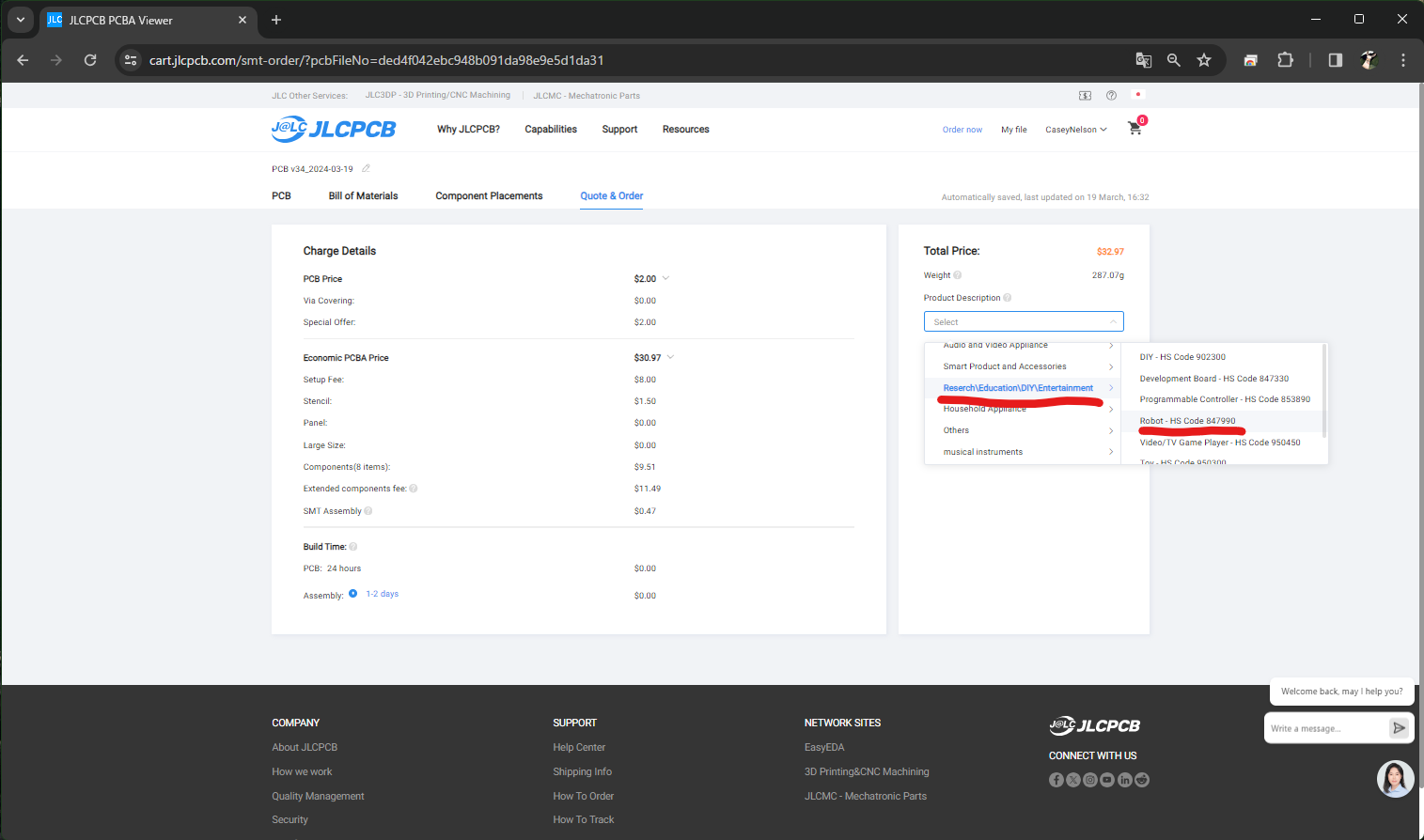Viewport: 1424px width, 840px height.
Task: Open the JLCPCB YouTube icon in the footer
Action: pos(1107,780)
